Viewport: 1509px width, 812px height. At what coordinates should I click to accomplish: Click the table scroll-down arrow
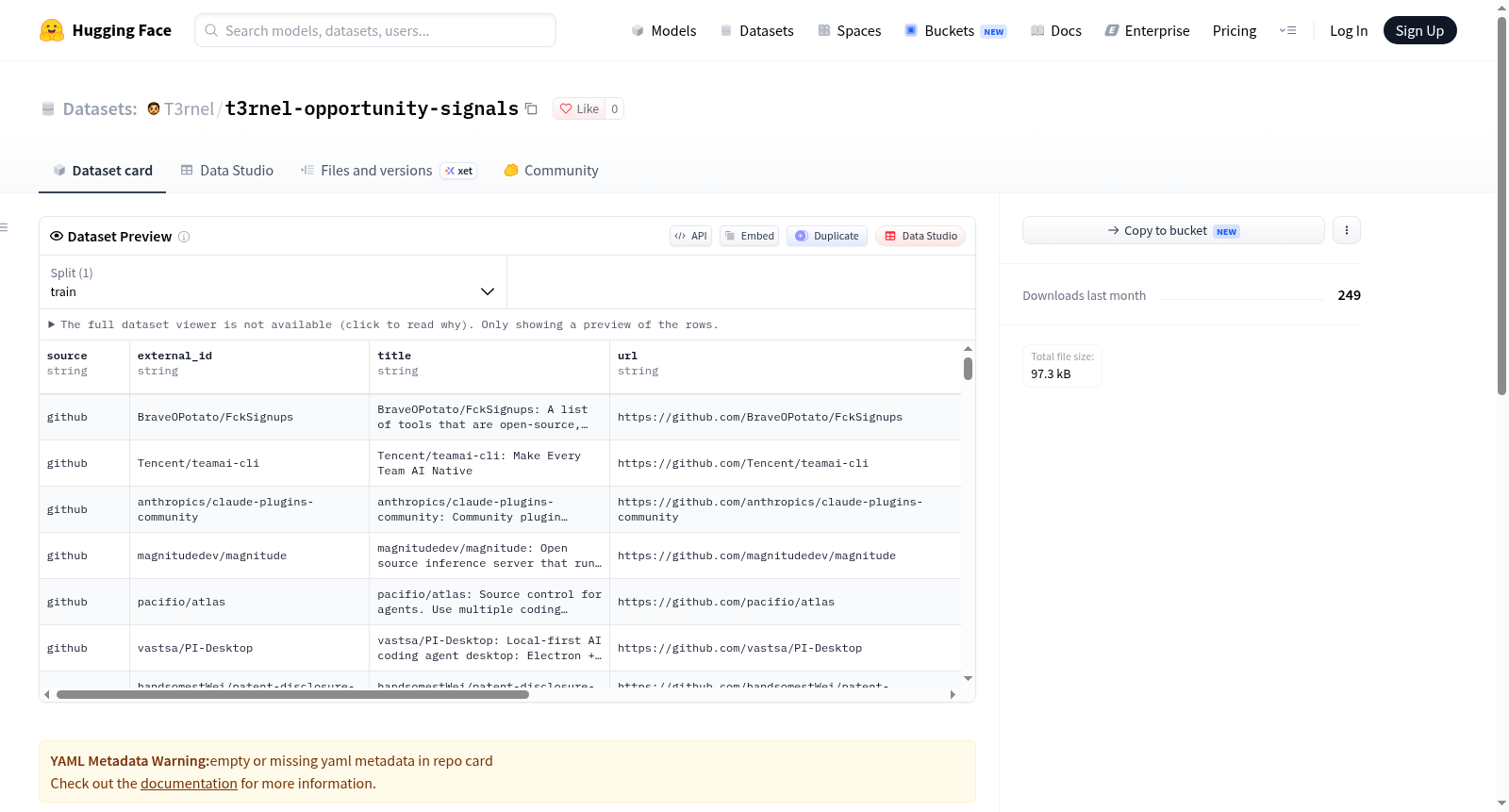pyautogui.click(x=968, y=678)
